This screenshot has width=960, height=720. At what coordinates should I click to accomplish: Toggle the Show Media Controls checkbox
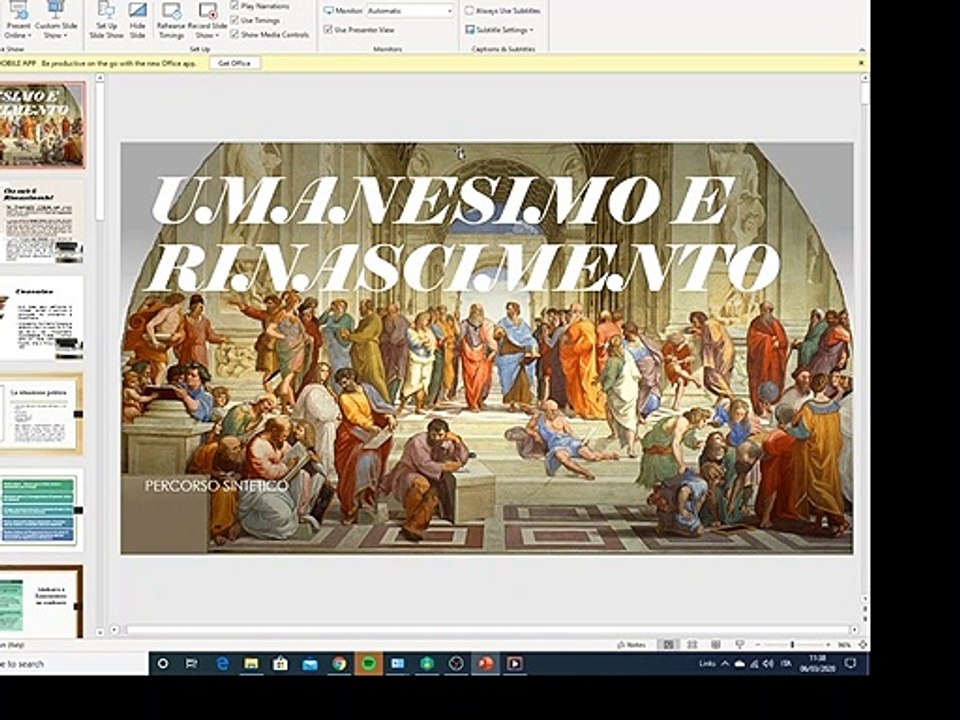tap(234, 34)
